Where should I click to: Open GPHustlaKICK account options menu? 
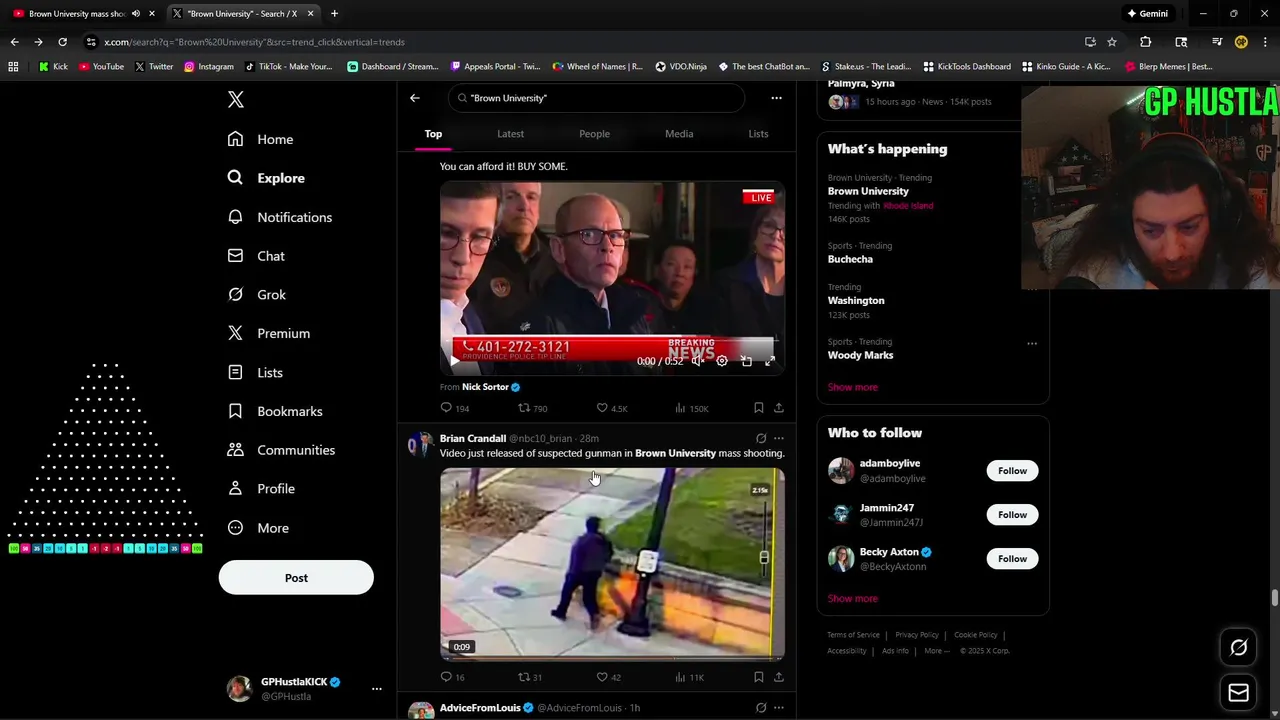point(377,689)
